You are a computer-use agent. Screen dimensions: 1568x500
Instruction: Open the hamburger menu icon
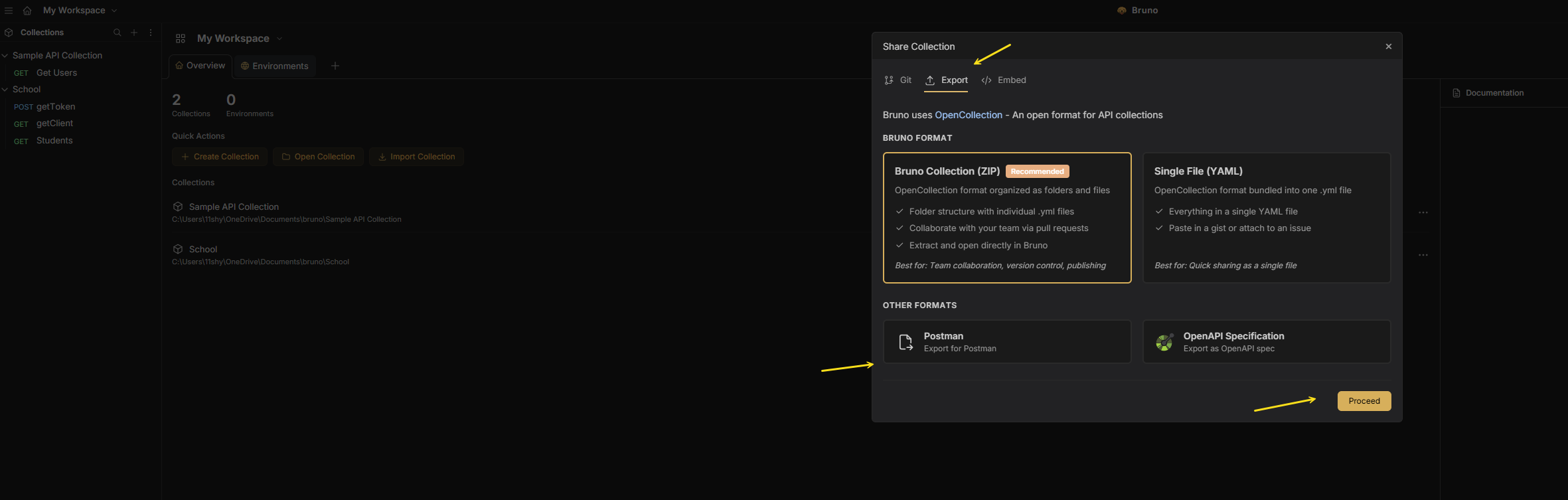click(x=9, y=11)
